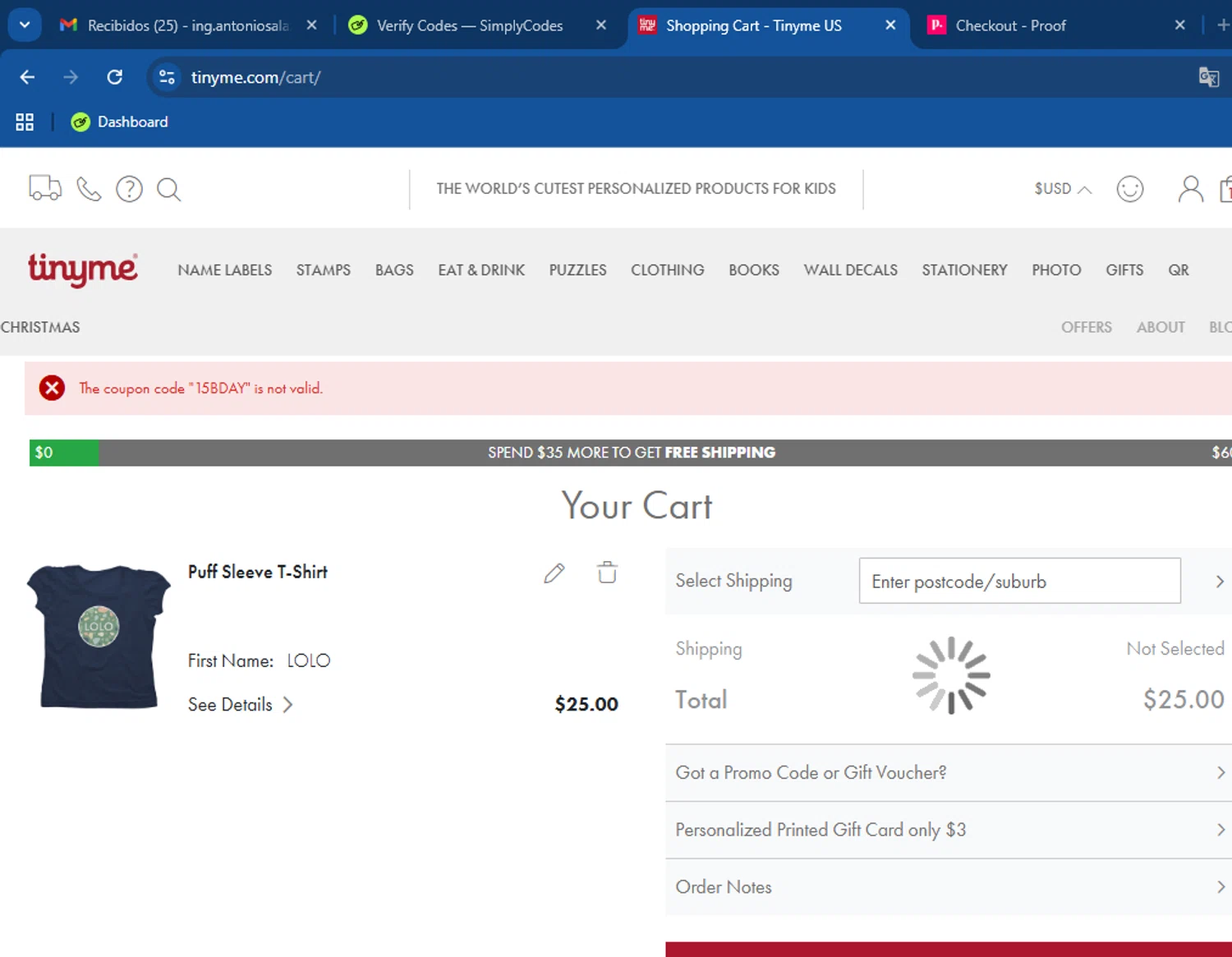Viewport: 1232px width, 957px height.
Task: Click the smiley face icon
Action: pos(1130,189)
